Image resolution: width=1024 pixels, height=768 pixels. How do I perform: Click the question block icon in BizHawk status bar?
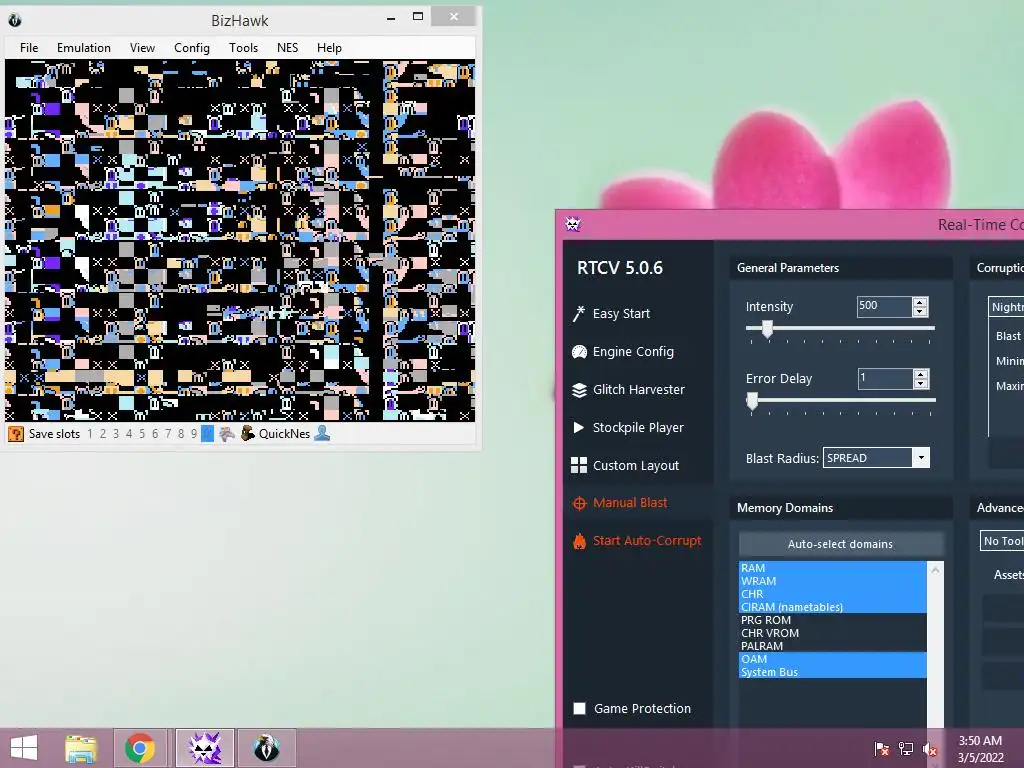[16, 434]
